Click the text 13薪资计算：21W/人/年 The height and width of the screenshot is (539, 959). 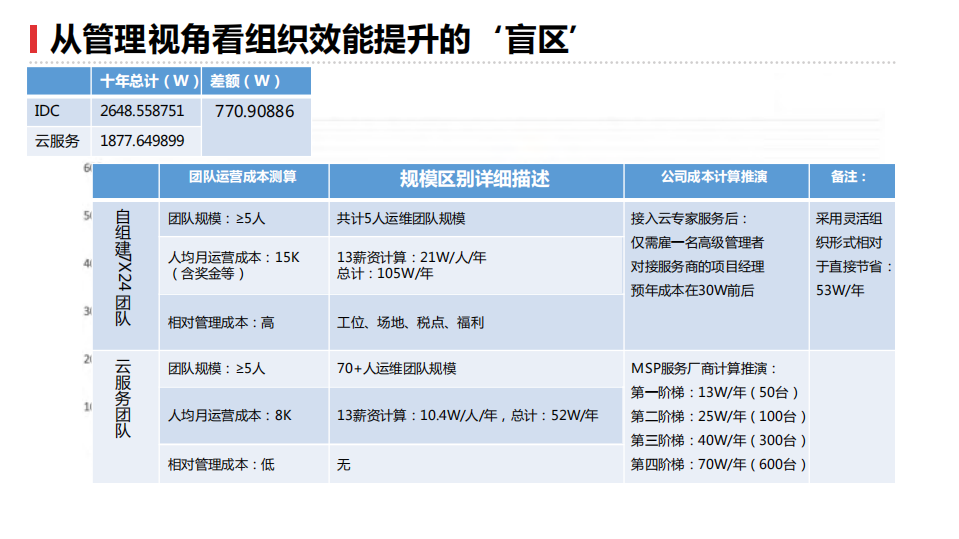412,258
